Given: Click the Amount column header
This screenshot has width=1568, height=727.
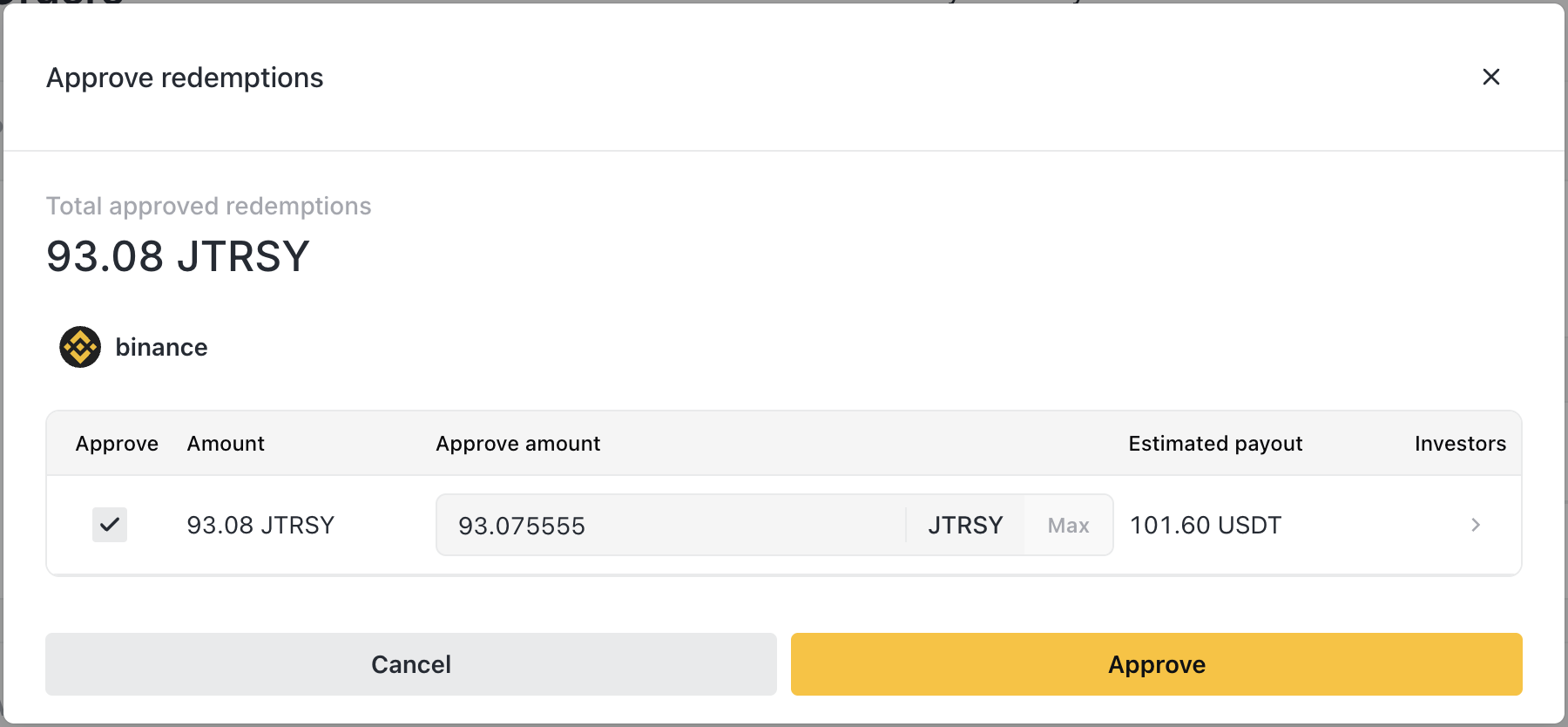Looking at the screenshot, I should (226, 444).
